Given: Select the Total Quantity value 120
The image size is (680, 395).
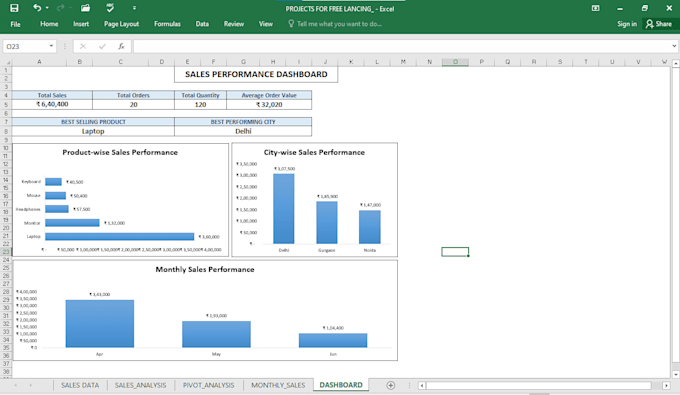Looking at the screenshot, I should 200,104.
